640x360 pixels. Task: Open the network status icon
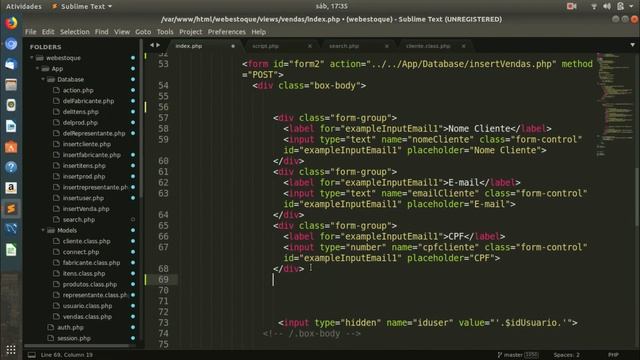594,6
